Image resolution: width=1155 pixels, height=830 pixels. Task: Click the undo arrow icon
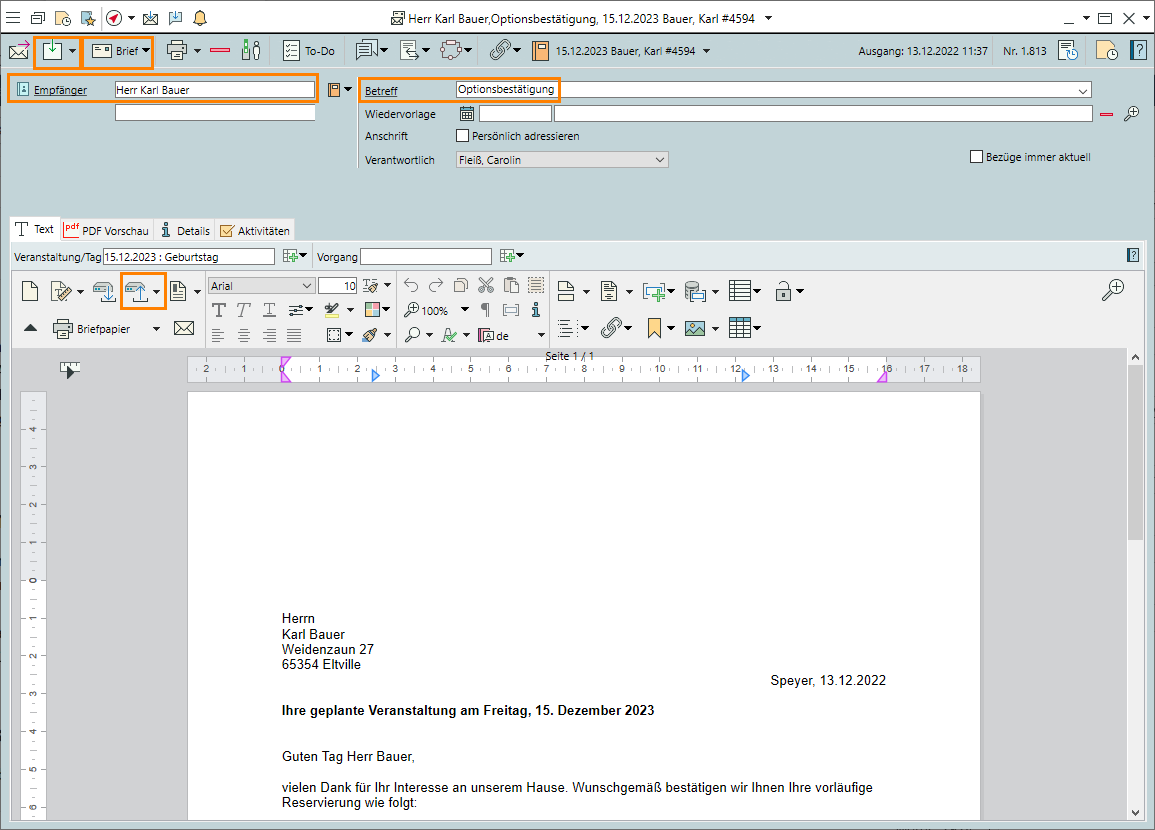[x=411, y=286]
